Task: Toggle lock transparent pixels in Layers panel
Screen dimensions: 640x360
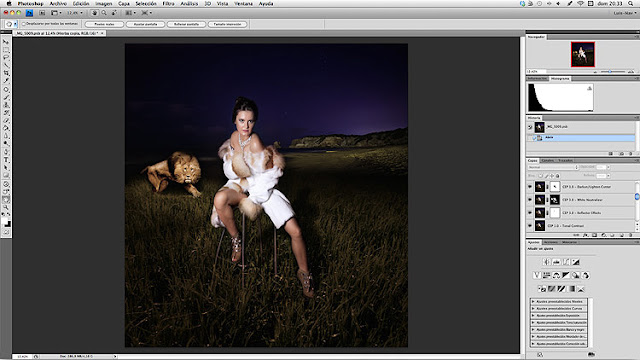Action: pos(540,176)
